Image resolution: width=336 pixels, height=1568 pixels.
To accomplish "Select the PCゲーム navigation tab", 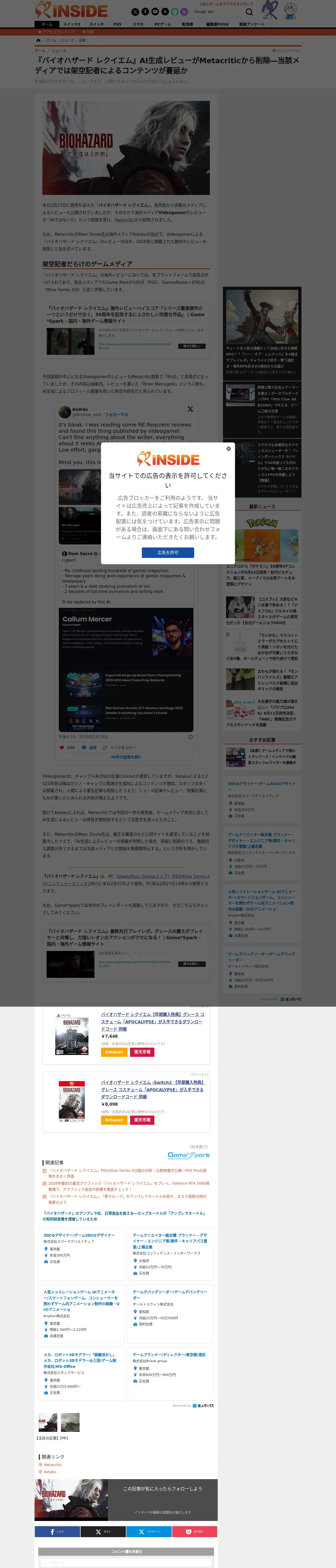I will (x=163, y=24).
